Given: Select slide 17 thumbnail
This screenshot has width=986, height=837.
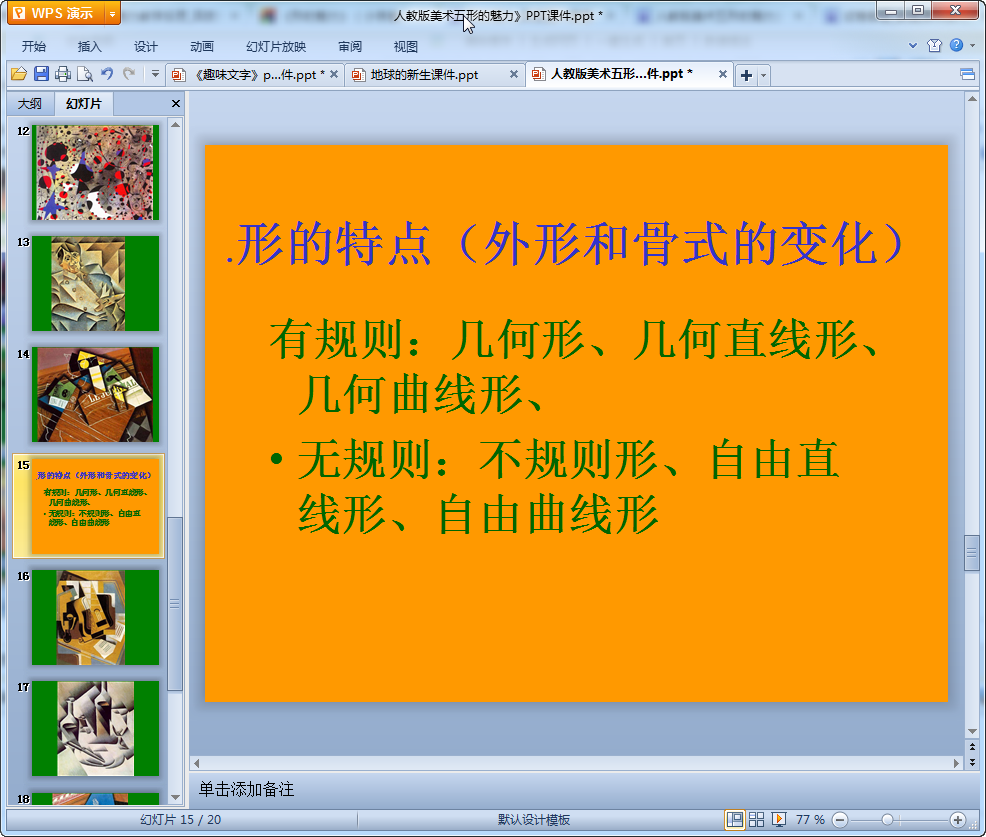Looking at the screenshot, I should [x=96, y=728].
